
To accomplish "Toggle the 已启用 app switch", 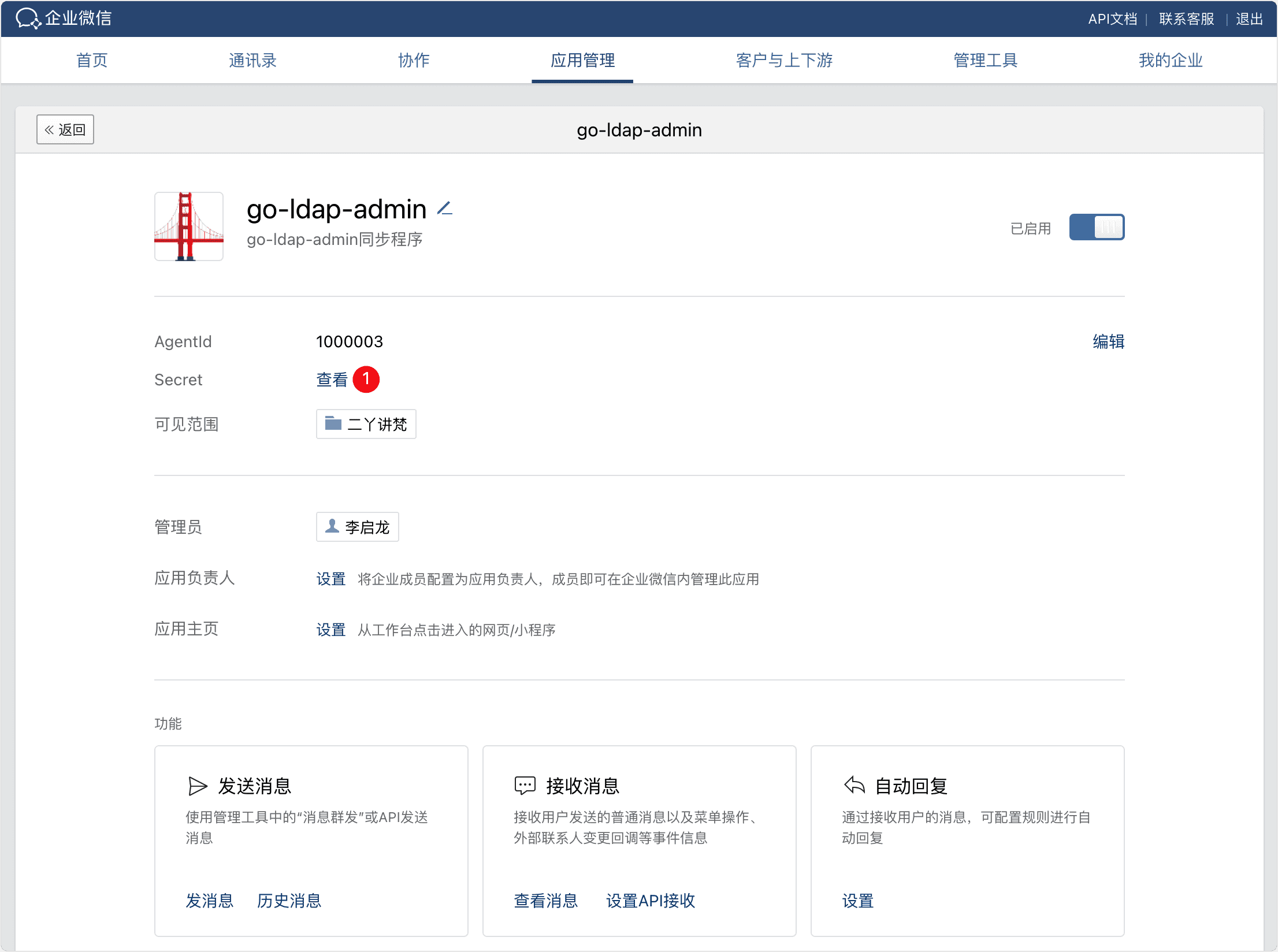I will click(1097, 227).
